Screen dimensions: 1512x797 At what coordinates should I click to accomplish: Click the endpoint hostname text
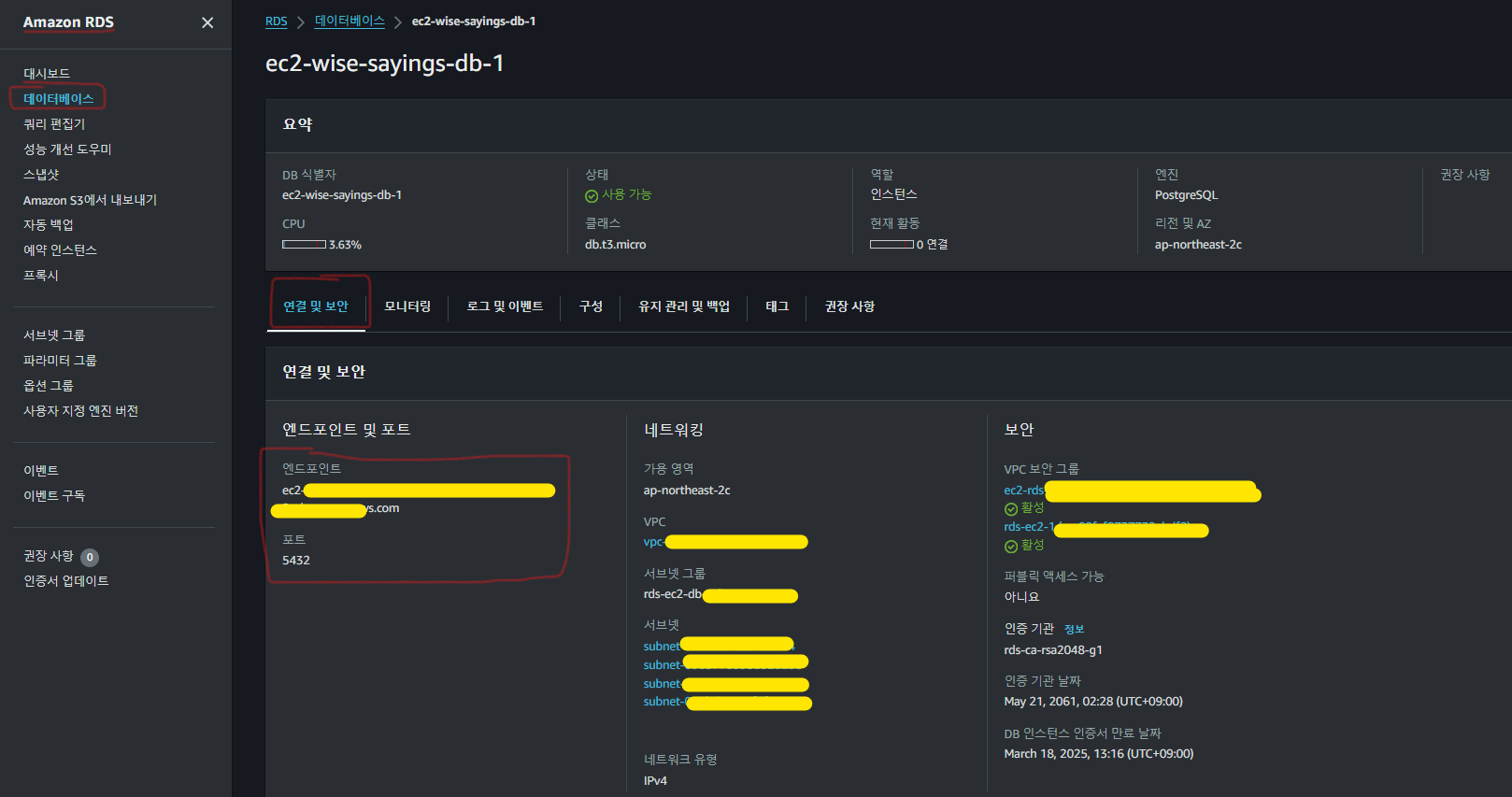click(413, 499)
